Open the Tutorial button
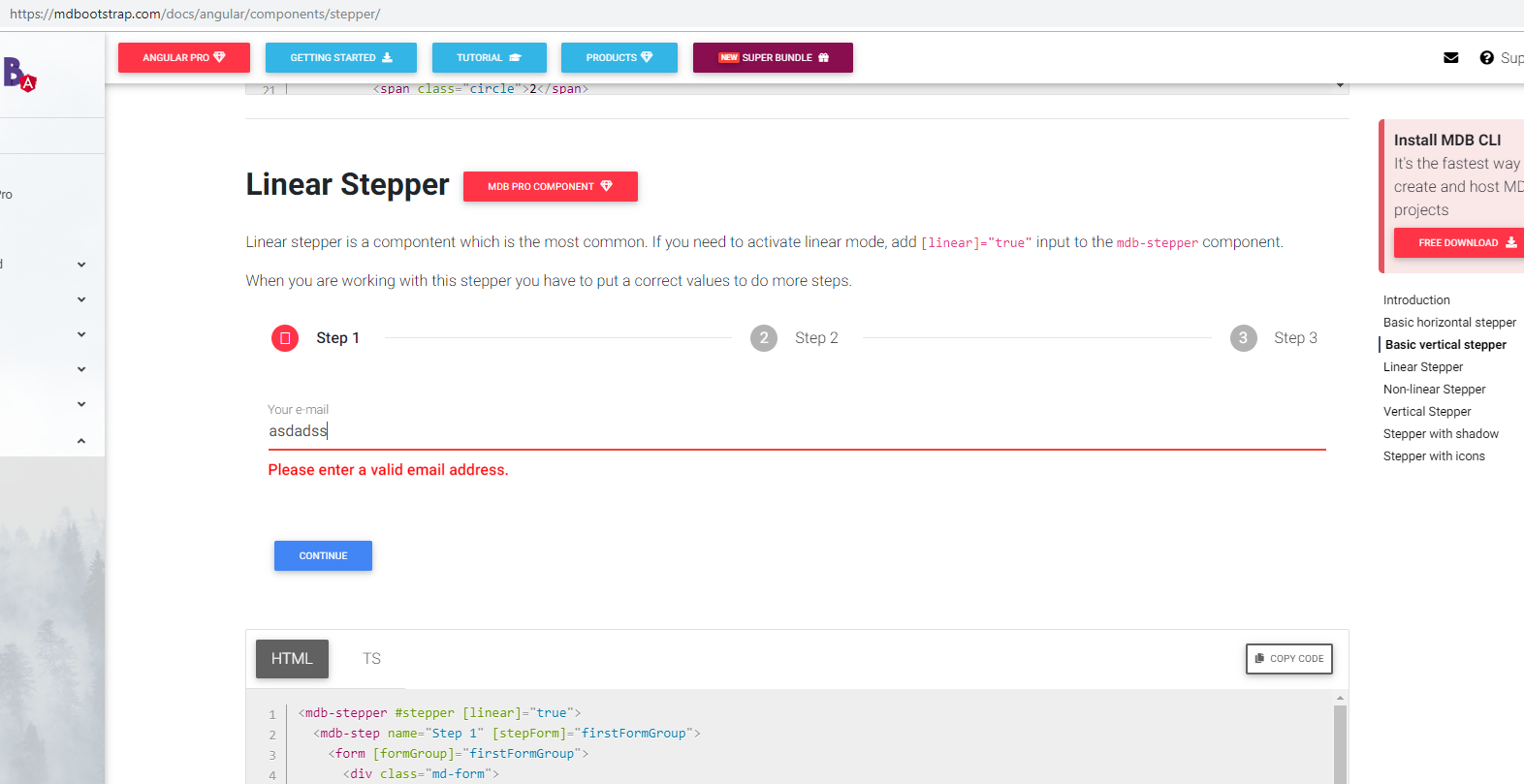The height and width of the screenshot is (784, 1524). pyautogui.click(x=490, y=58)
